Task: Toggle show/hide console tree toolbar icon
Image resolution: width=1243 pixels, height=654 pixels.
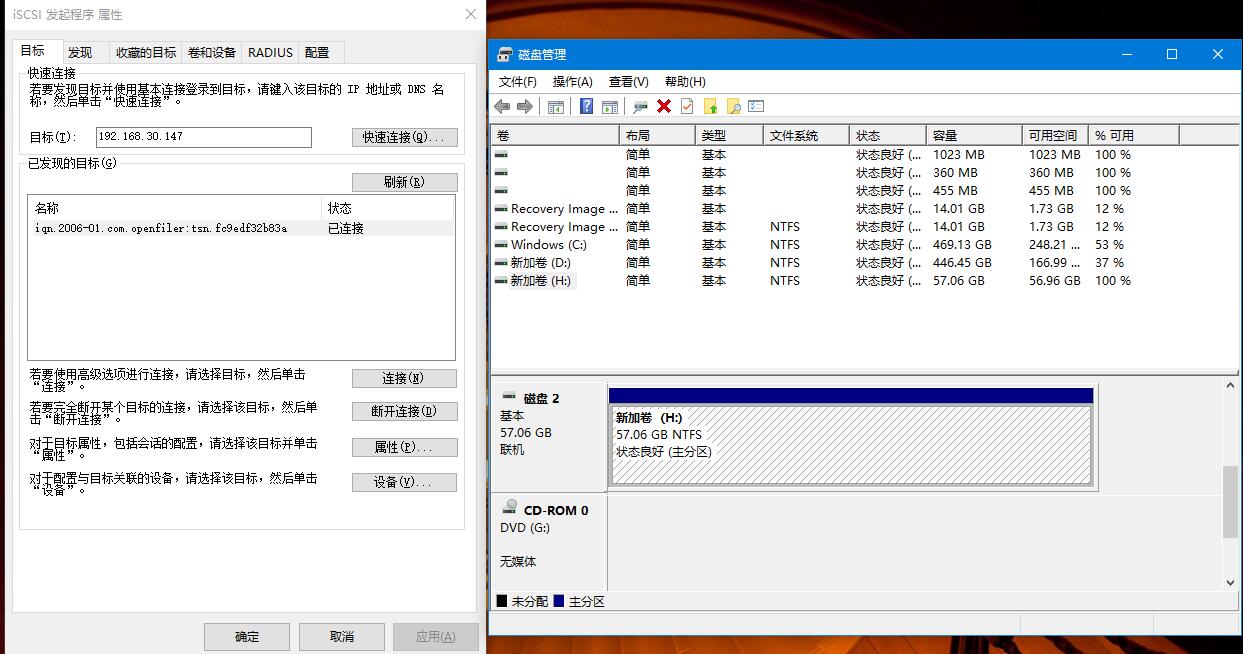Action: click(556, 106)
